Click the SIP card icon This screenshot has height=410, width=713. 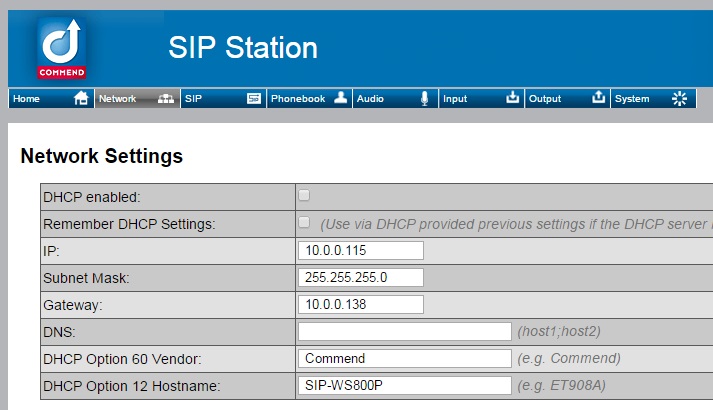(253, 98)
